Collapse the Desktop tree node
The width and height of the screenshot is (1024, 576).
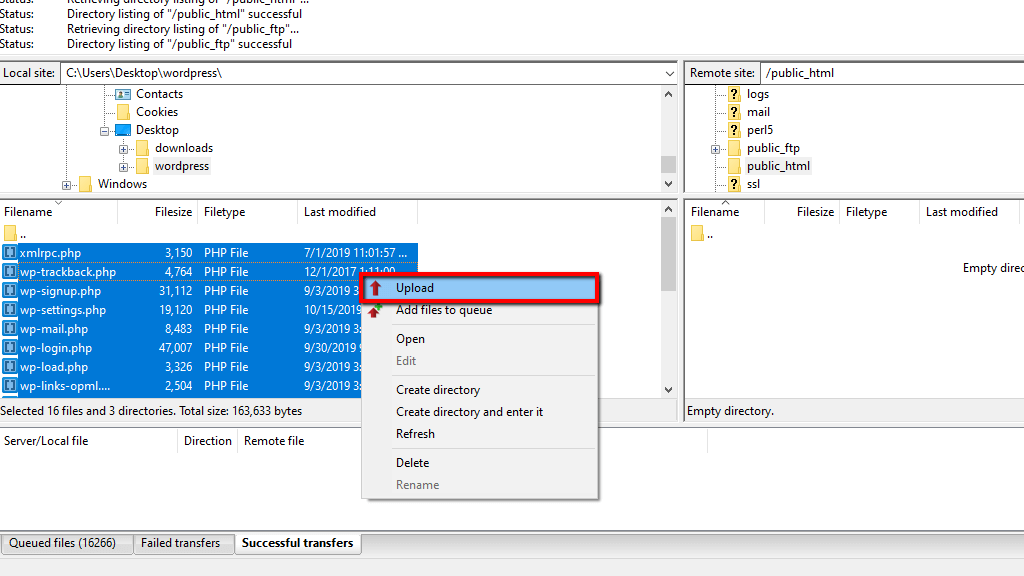pyautogui.click(x=104, y=131)
